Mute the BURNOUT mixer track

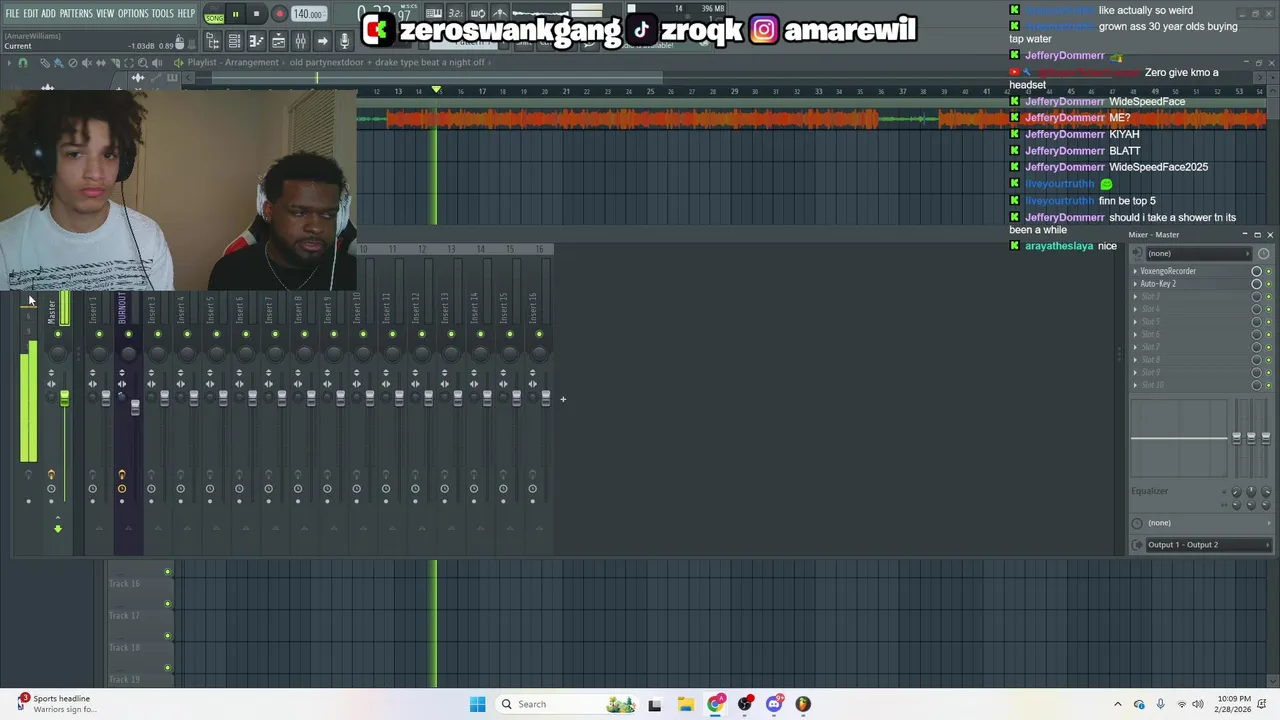128,334
